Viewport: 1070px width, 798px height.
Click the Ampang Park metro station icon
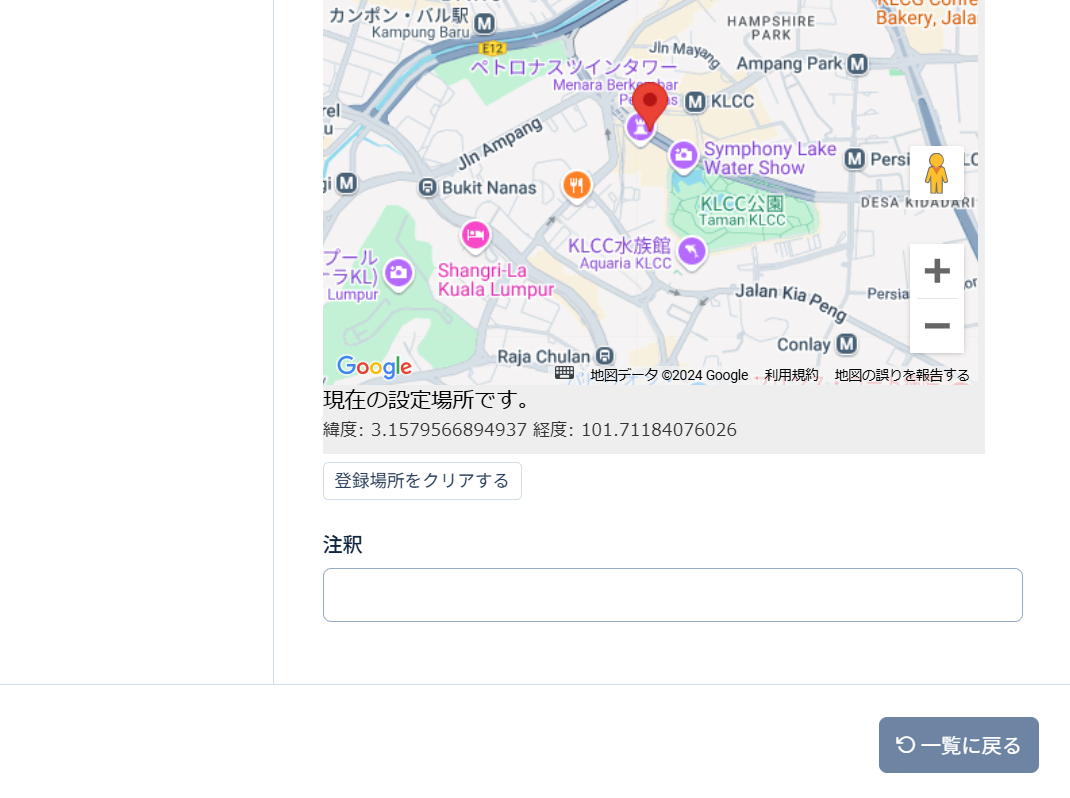[x=857, y=64]
